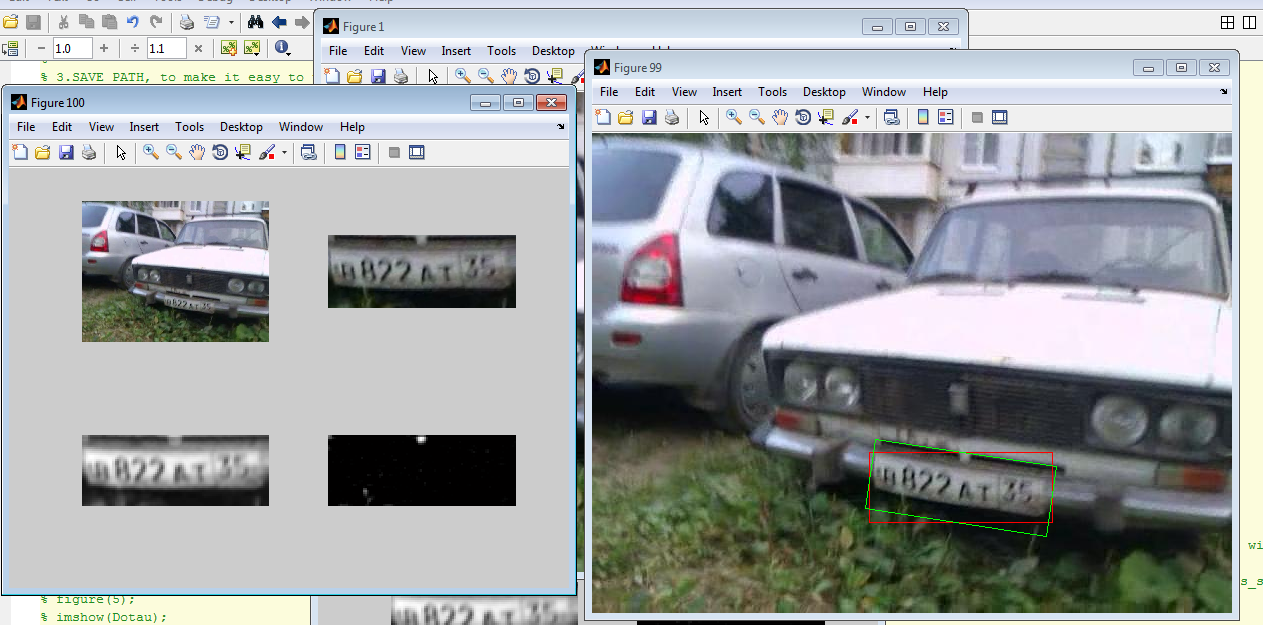
Task: Save figure icon in Figure 99
Action: click(649, 117)
